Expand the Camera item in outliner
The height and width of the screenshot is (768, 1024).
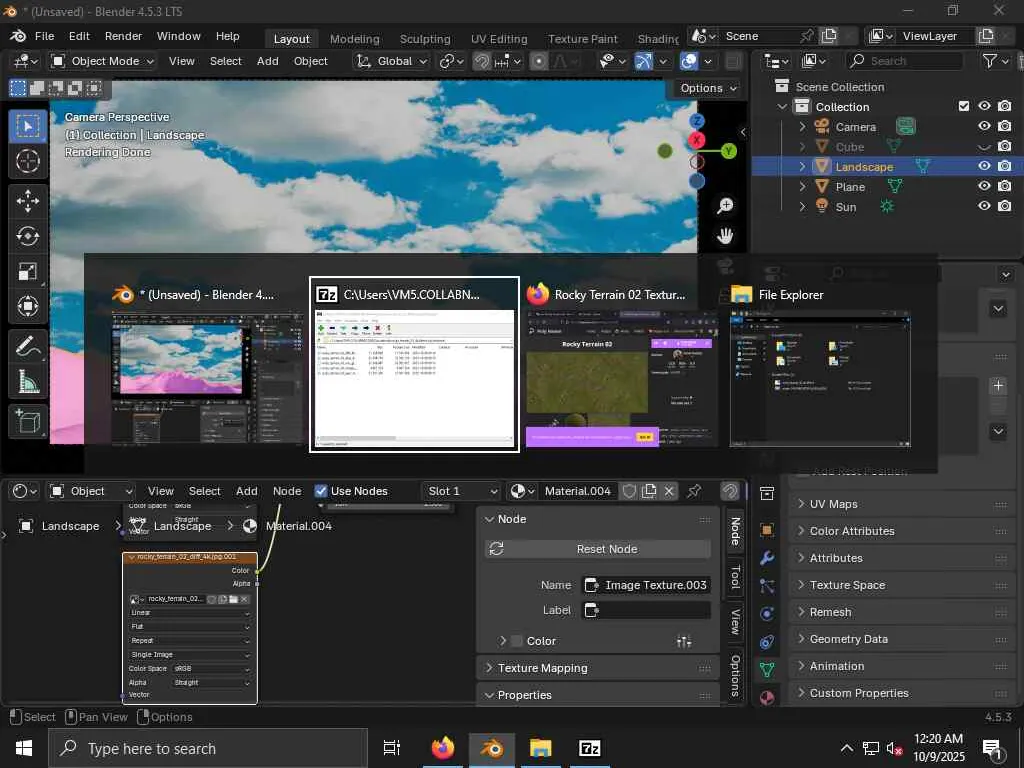[x=803, y=127]
